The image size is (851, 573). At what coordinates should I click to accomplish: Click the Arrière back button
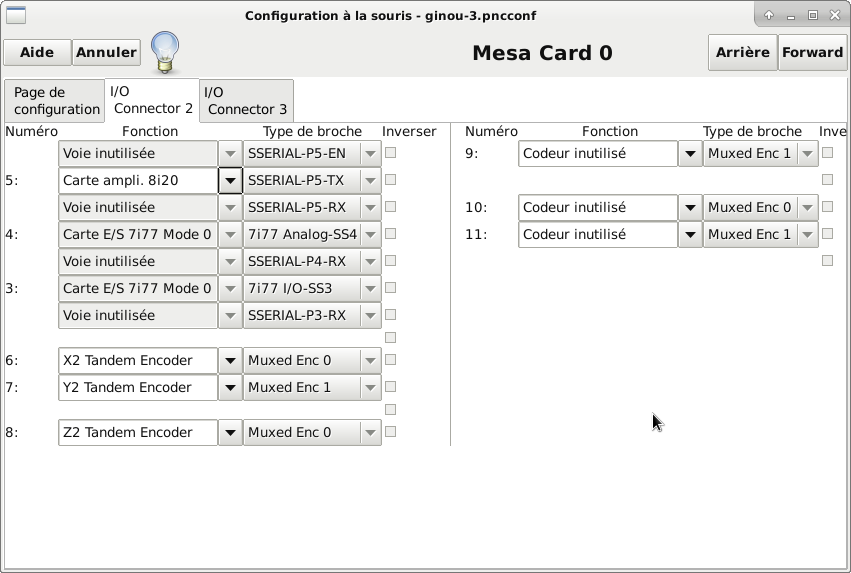(x=742, y=53)
